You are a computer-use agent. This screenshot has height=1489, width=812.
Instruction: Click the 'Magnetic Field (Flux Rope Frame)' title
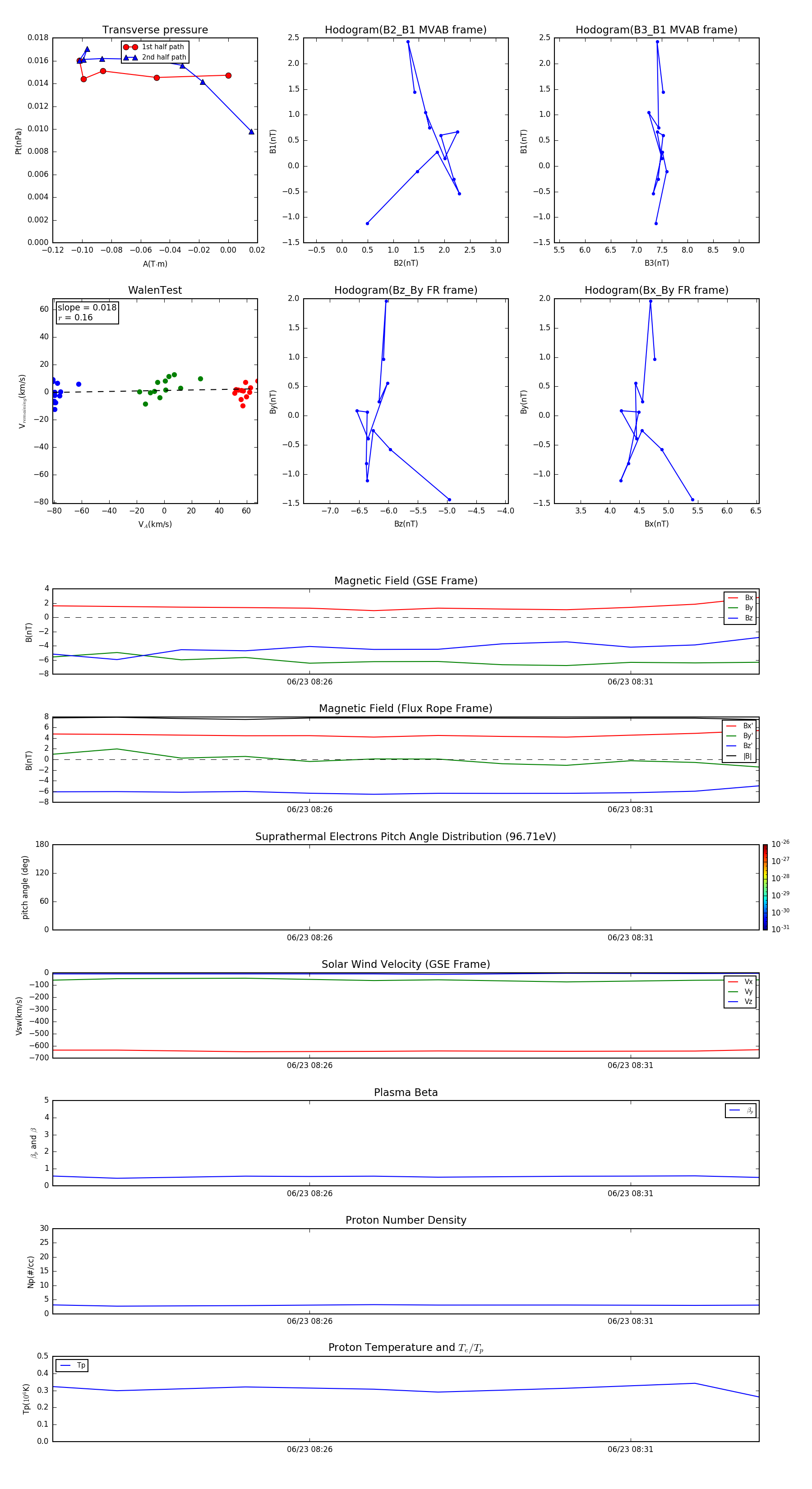[x=406, y=709]
